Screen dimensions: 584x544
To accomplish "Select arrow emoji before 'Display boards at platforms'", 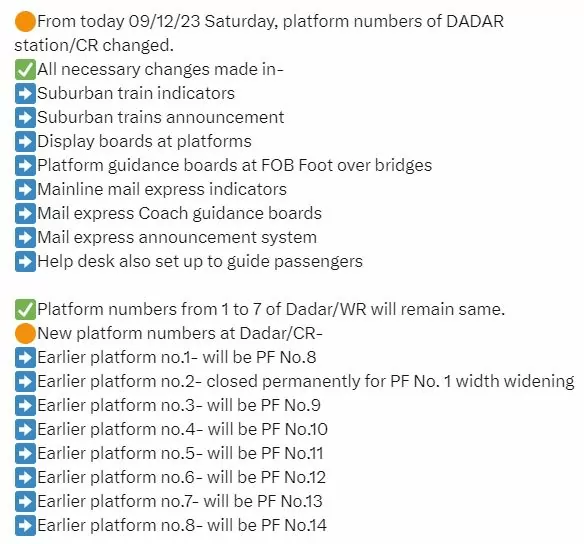I will 25,141.
